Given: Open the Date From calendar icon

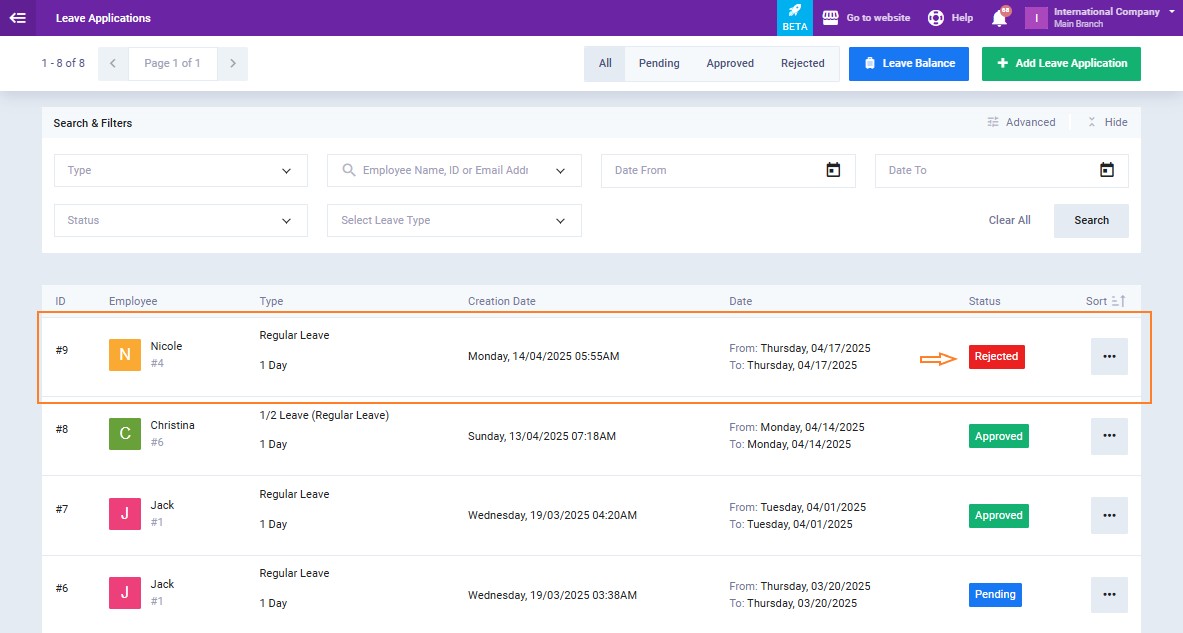Looking at the screenshot, I should tap(833, 170).
